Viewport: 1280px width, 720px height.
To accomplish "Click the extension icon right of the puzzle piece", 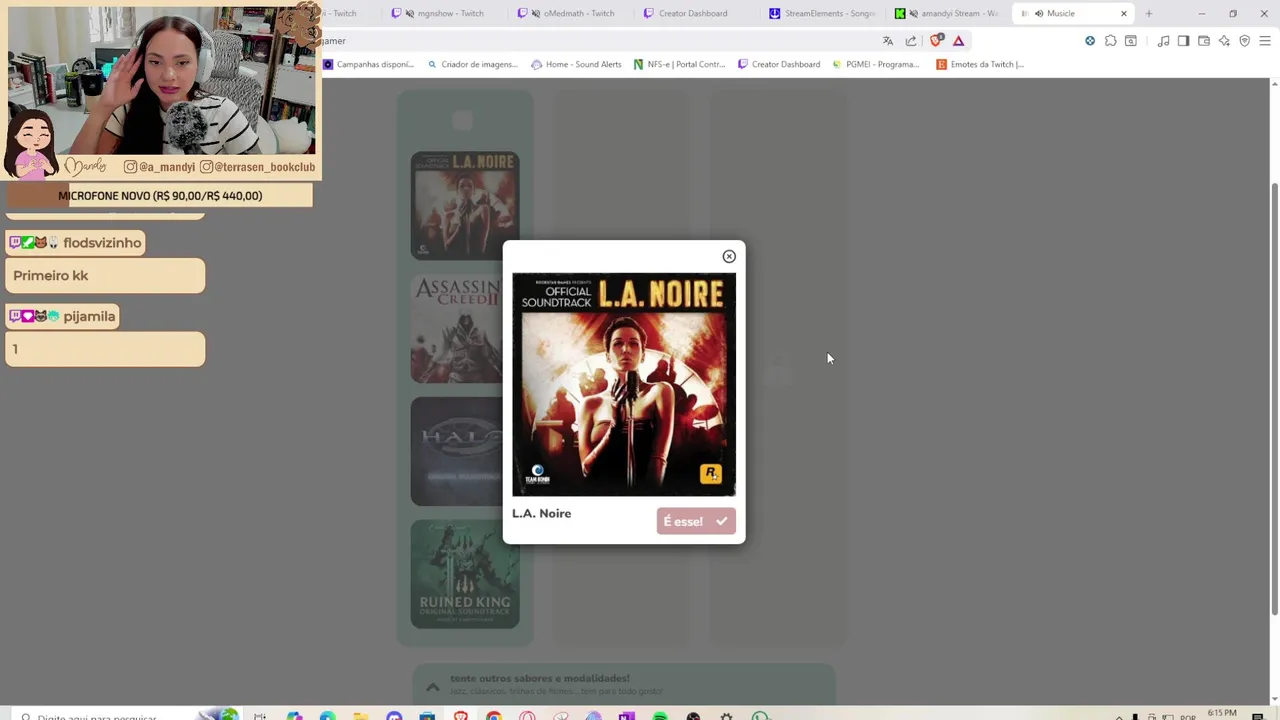I will [1131, 41].
